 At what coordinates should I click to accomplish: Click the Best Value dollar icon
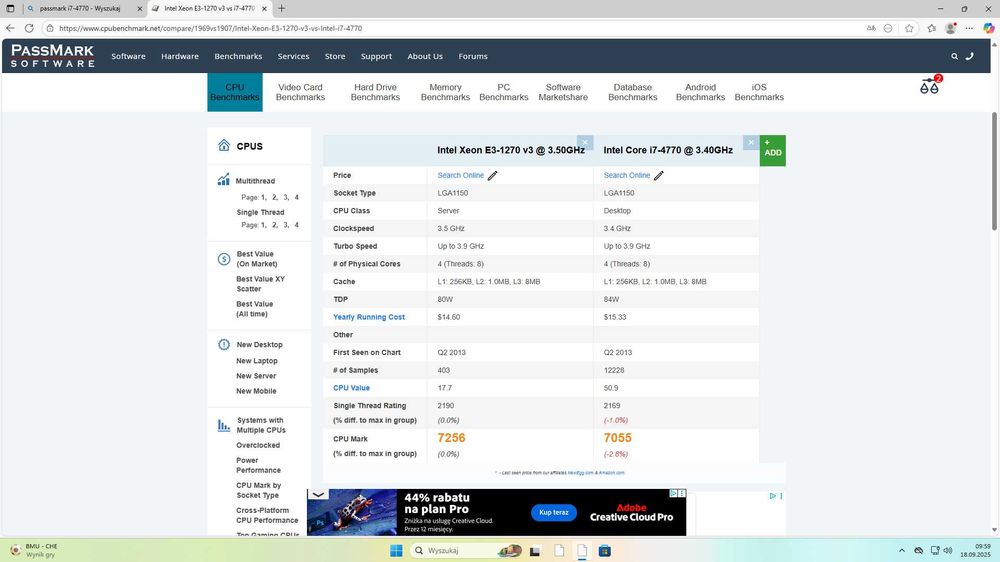(224, 259)
